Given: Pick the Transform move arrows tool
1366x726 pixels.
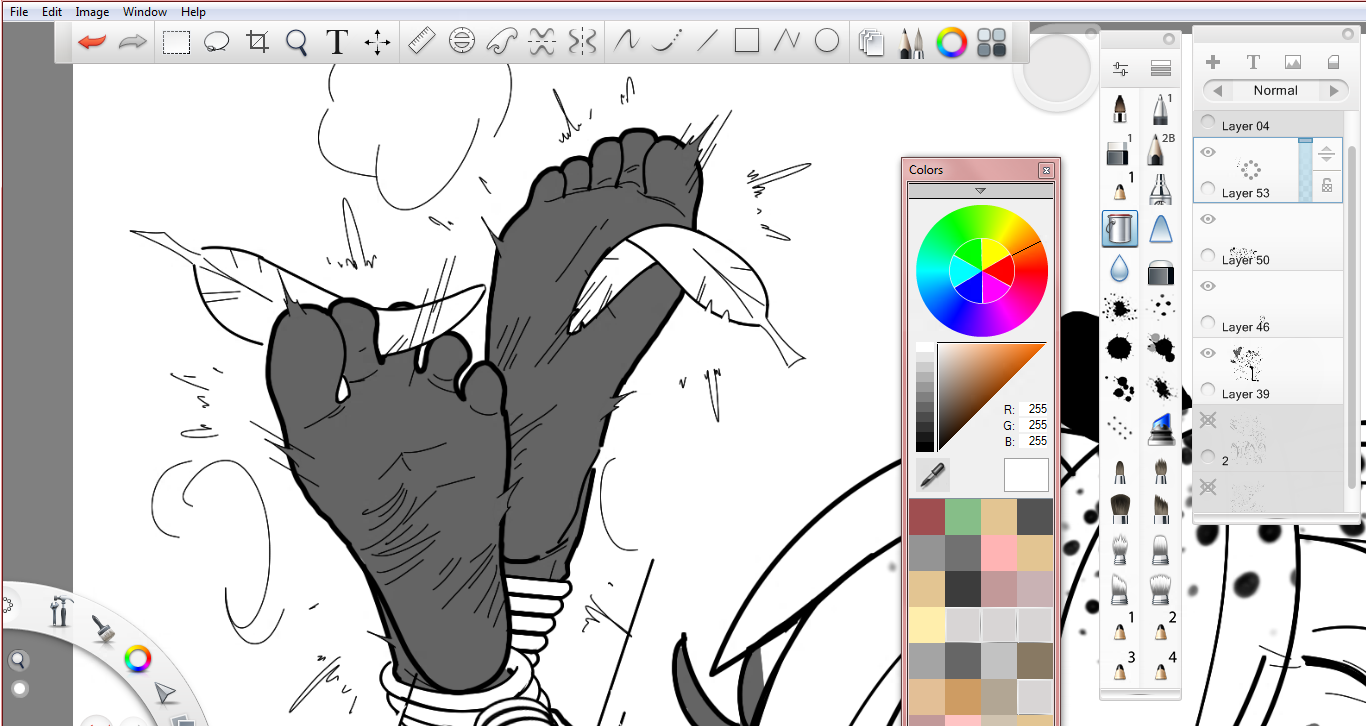Looking at the screenshot, I should click(x=377, y=42).
